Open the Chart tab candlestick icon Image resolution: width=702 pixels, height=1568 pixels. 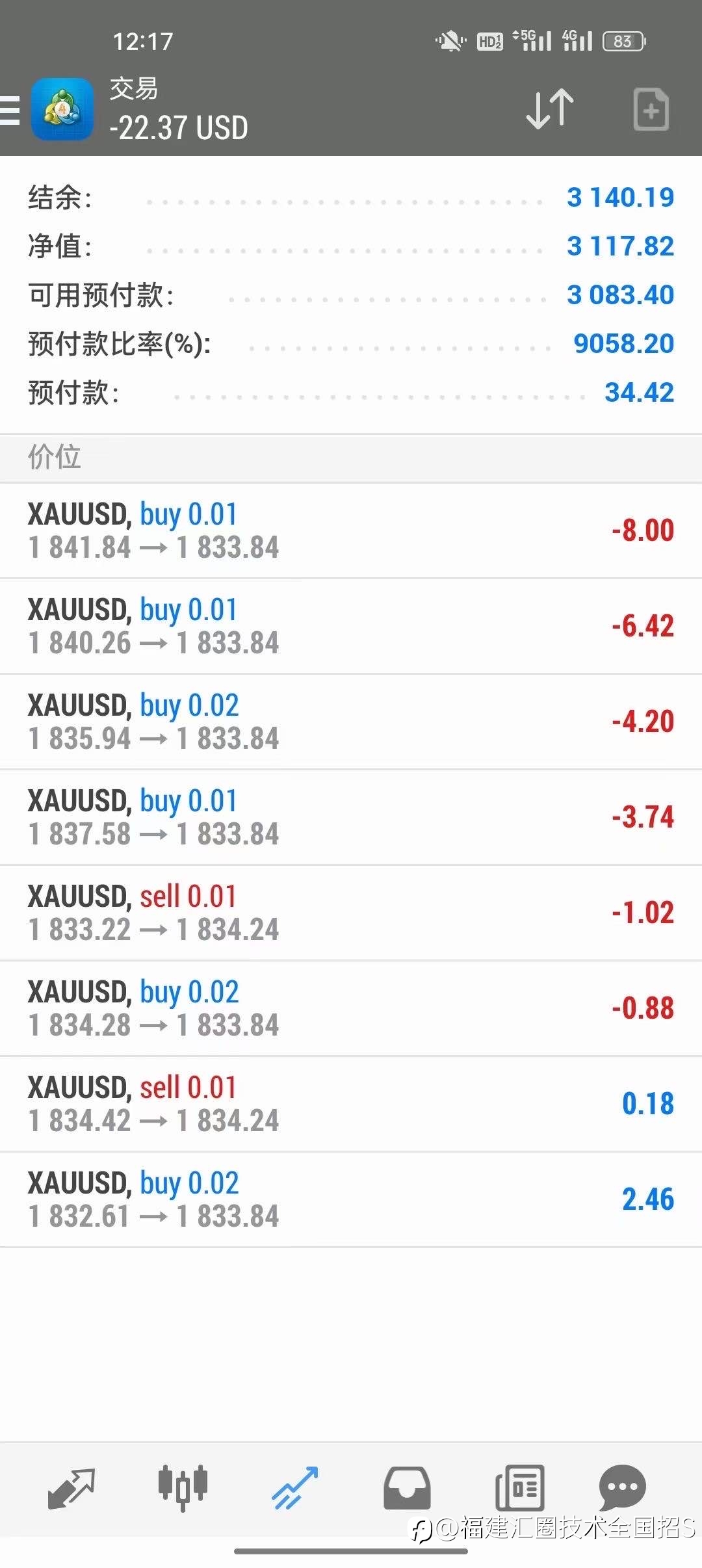183,1487
